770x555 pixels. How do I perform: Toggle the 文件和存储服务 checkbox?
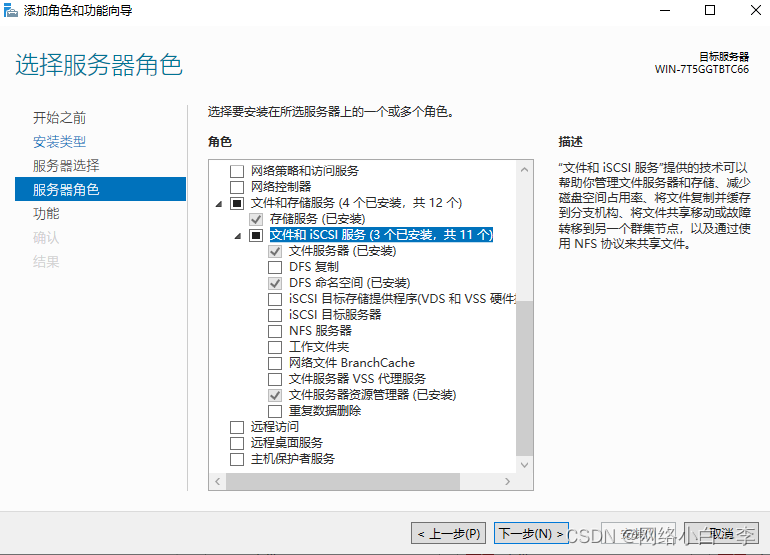coord(237,203)
